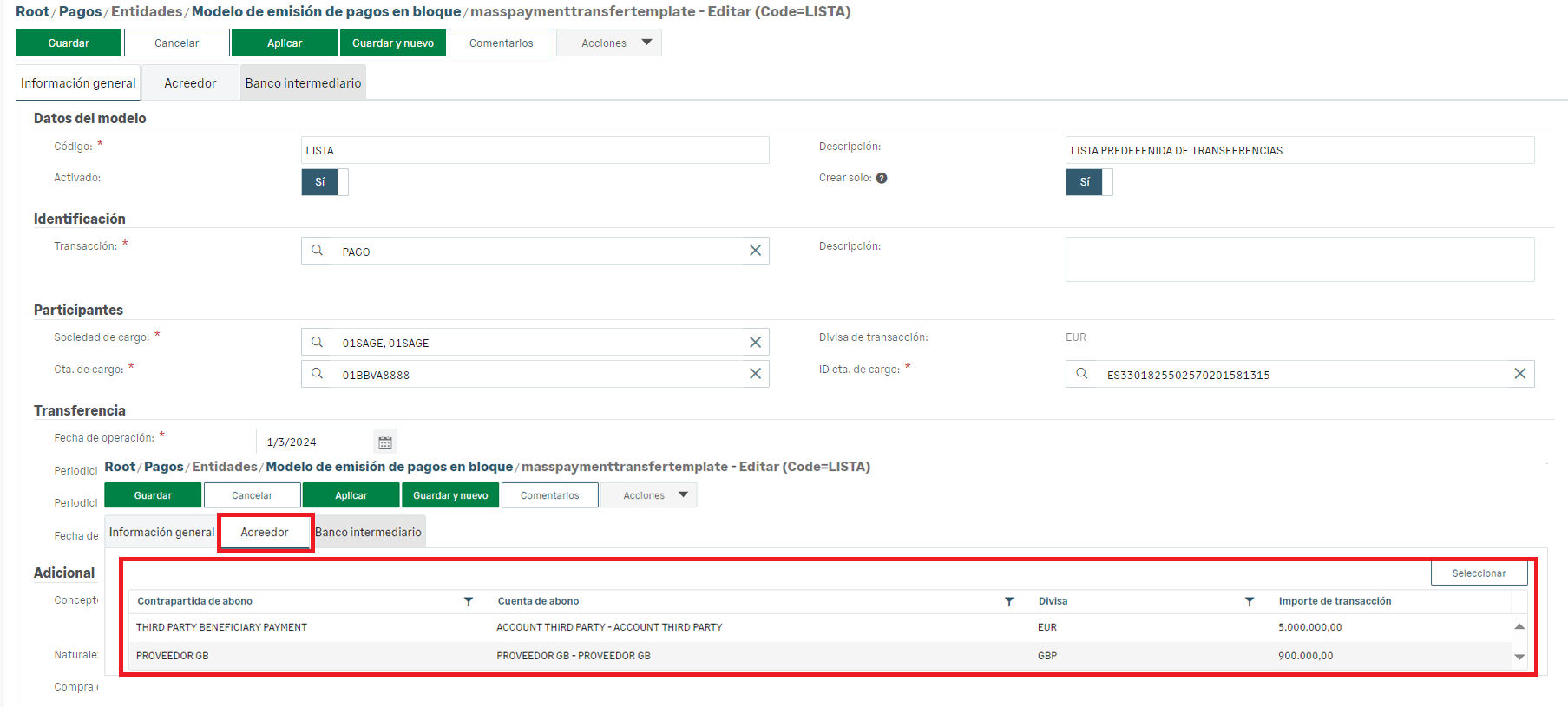Click help icon next to Crear solo
Viewport: 1568px width, 707px height.
point(882,179)
